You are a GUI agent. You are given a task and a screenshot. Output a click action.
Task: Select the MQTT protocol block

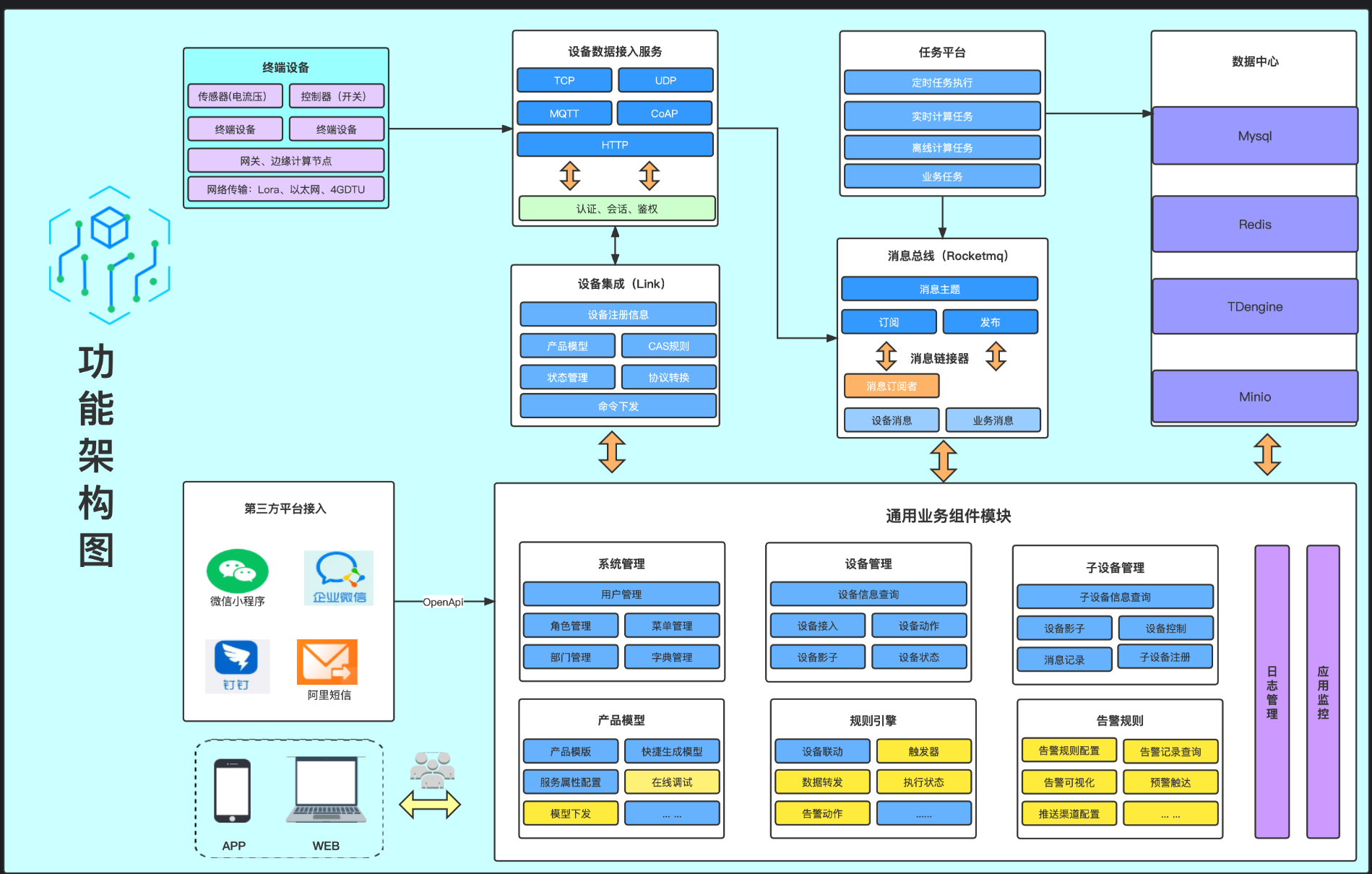pos(564,113)
